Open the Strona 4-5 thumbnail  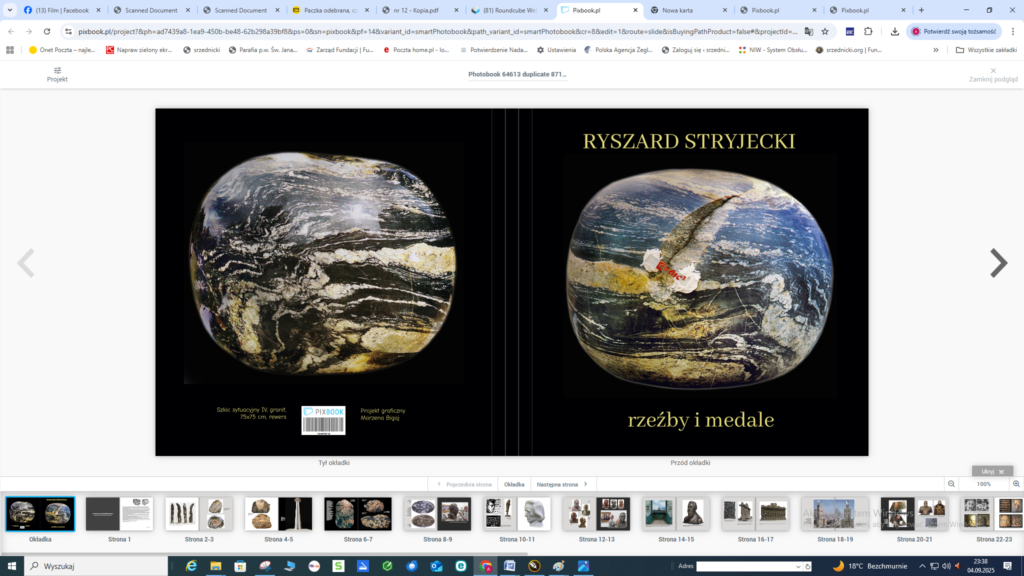tap(278, 514)
